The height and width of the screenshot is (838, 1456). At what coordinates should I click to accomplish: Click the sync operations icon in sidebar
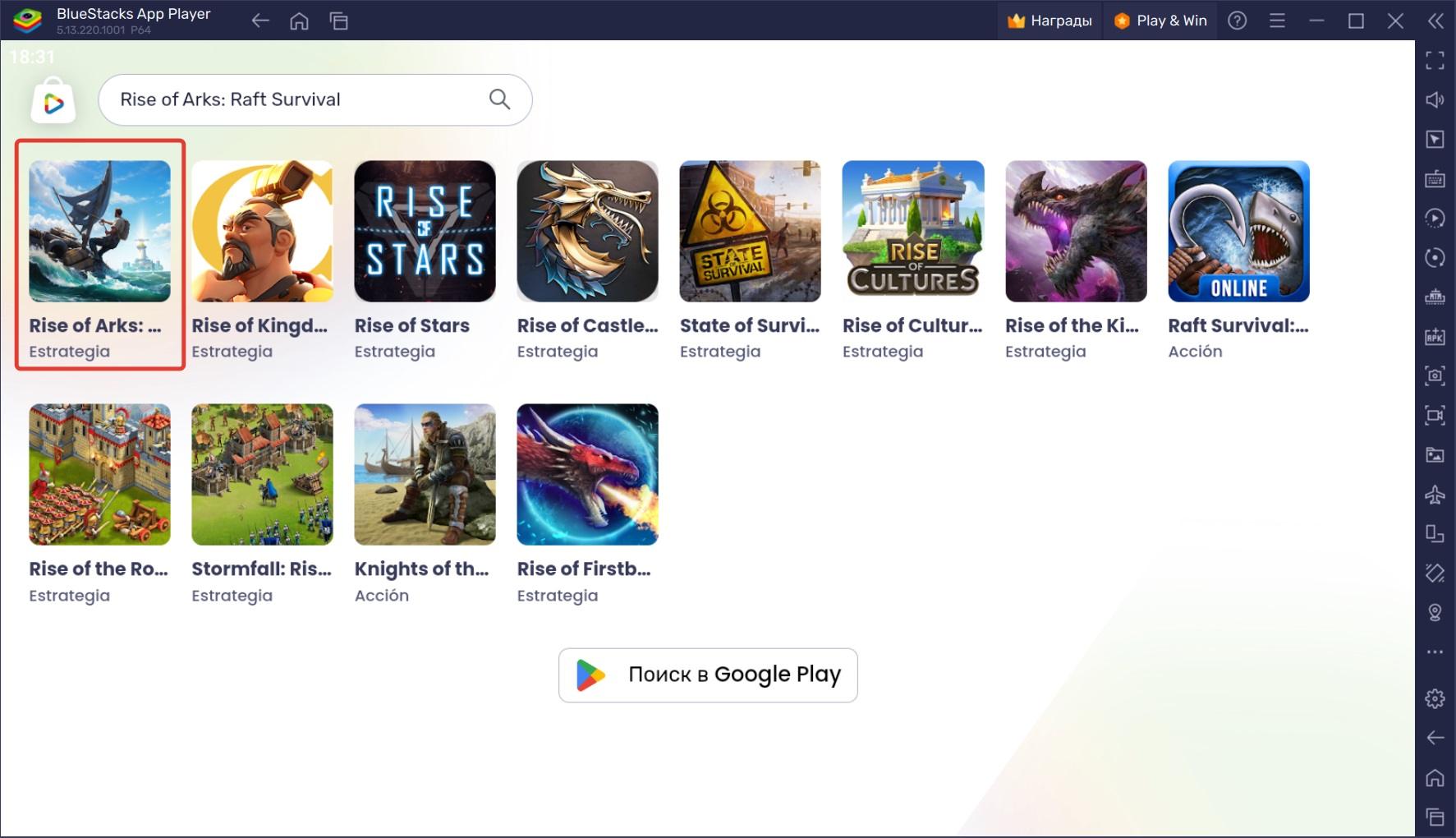coord(1435,218)
